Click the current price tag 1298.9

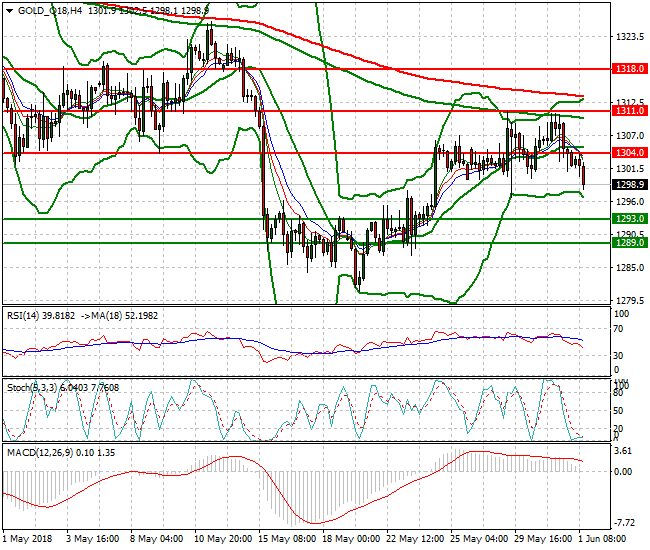627,185
